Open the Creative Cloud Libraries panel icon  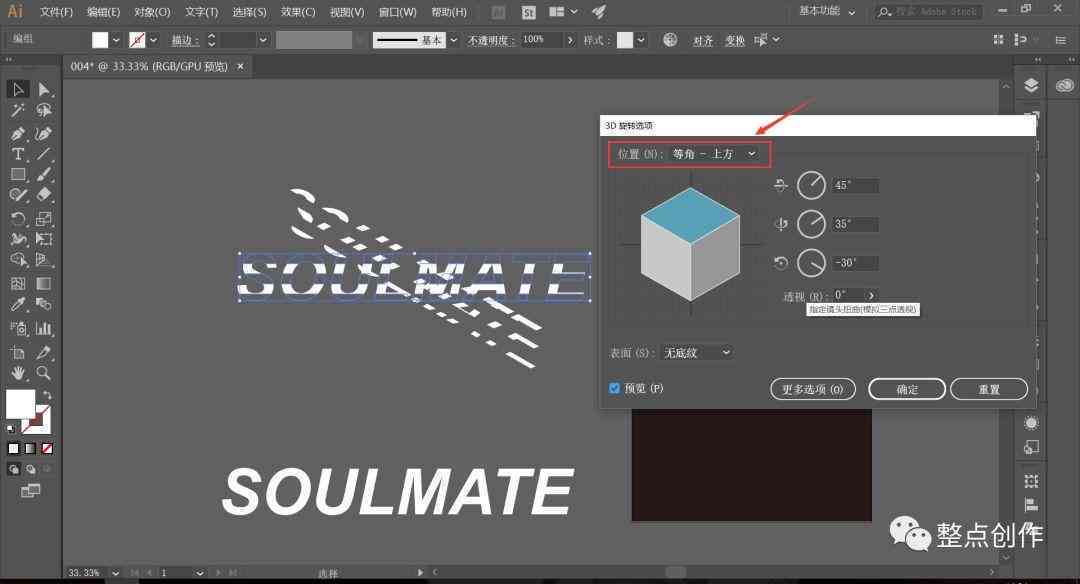point(1064,85)
